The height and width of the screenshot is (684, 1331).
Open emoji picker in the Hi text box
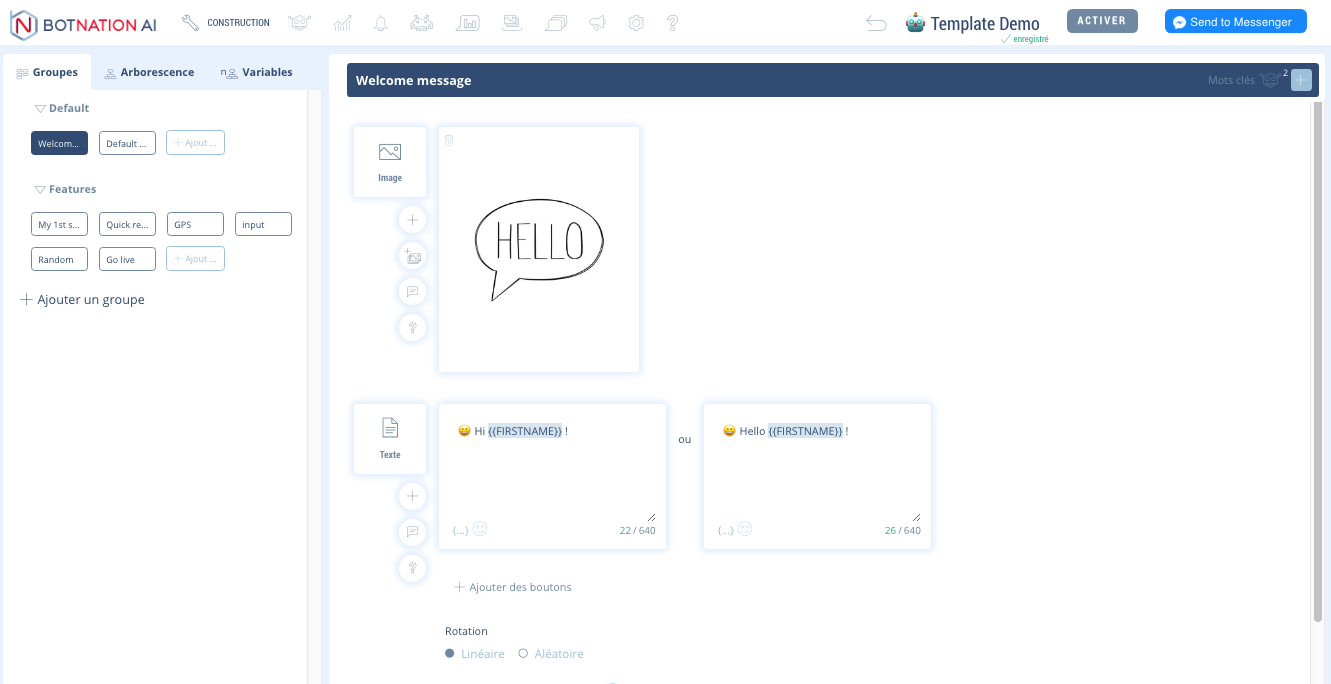pyautogui.click(x=480, y=529)
